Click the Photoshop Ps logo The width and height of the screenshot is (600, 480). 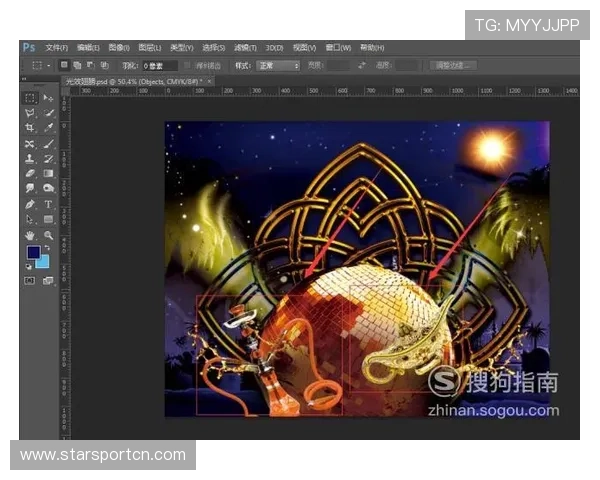29,47
